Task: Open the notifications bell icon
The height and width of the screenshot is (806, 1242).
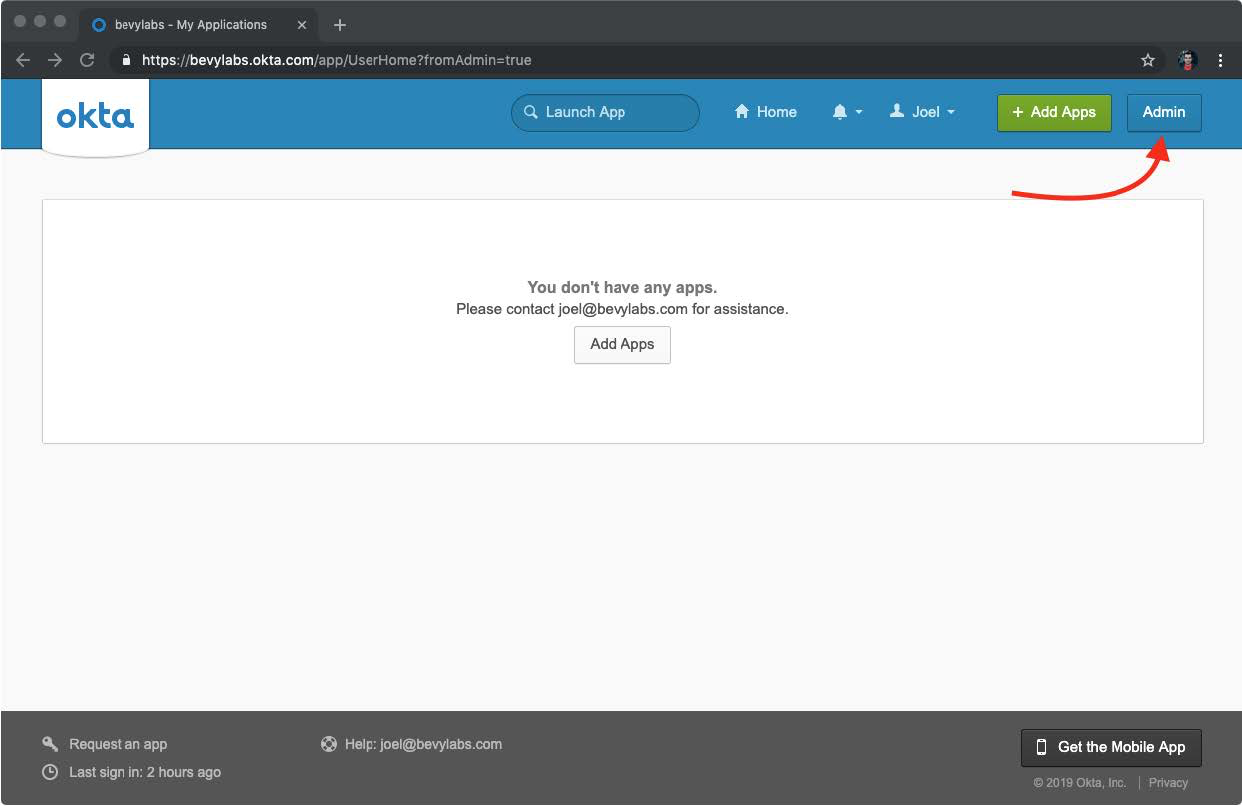Action: [x=840, y=112]
